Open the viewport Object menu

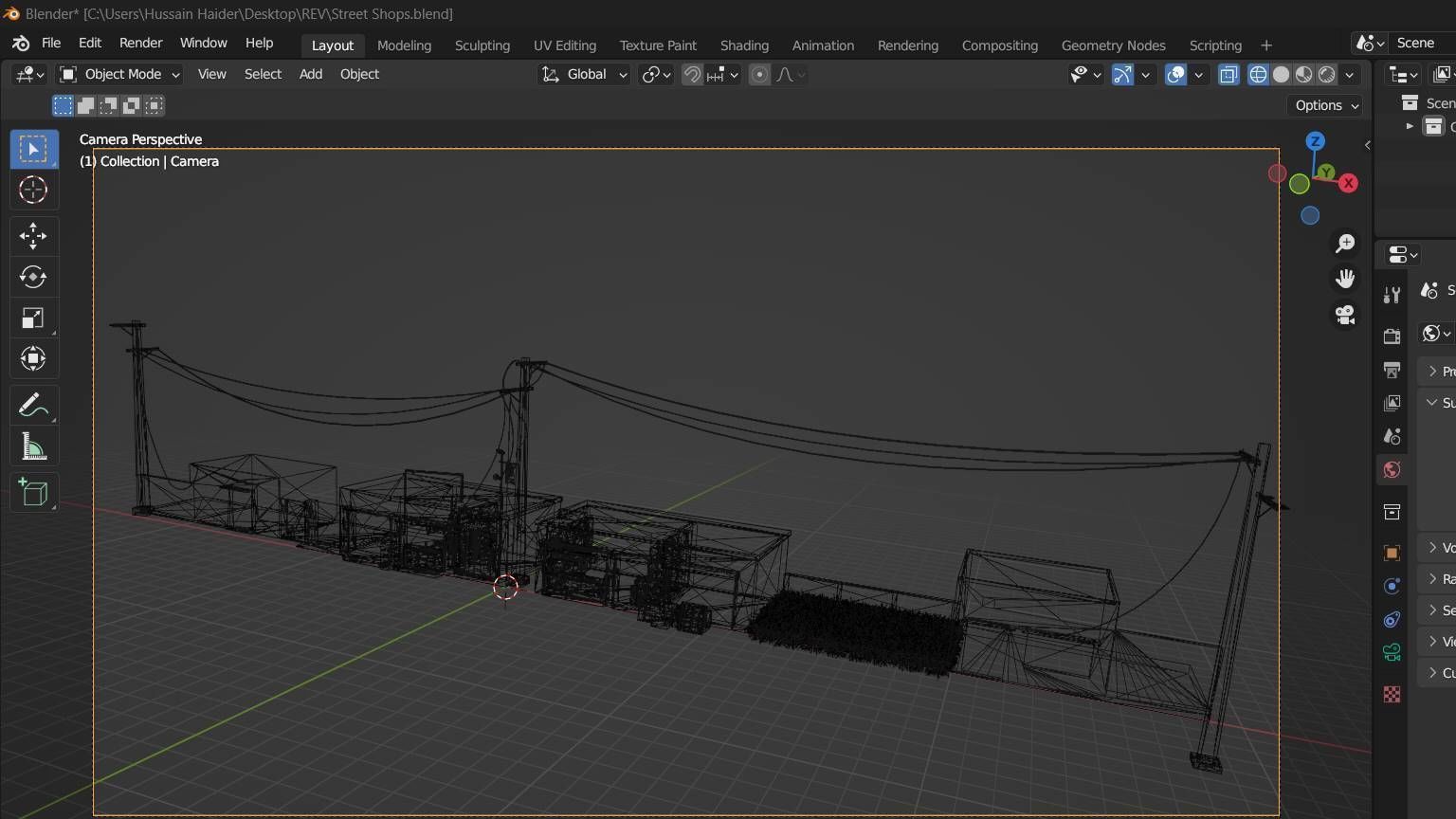[359, 74]
